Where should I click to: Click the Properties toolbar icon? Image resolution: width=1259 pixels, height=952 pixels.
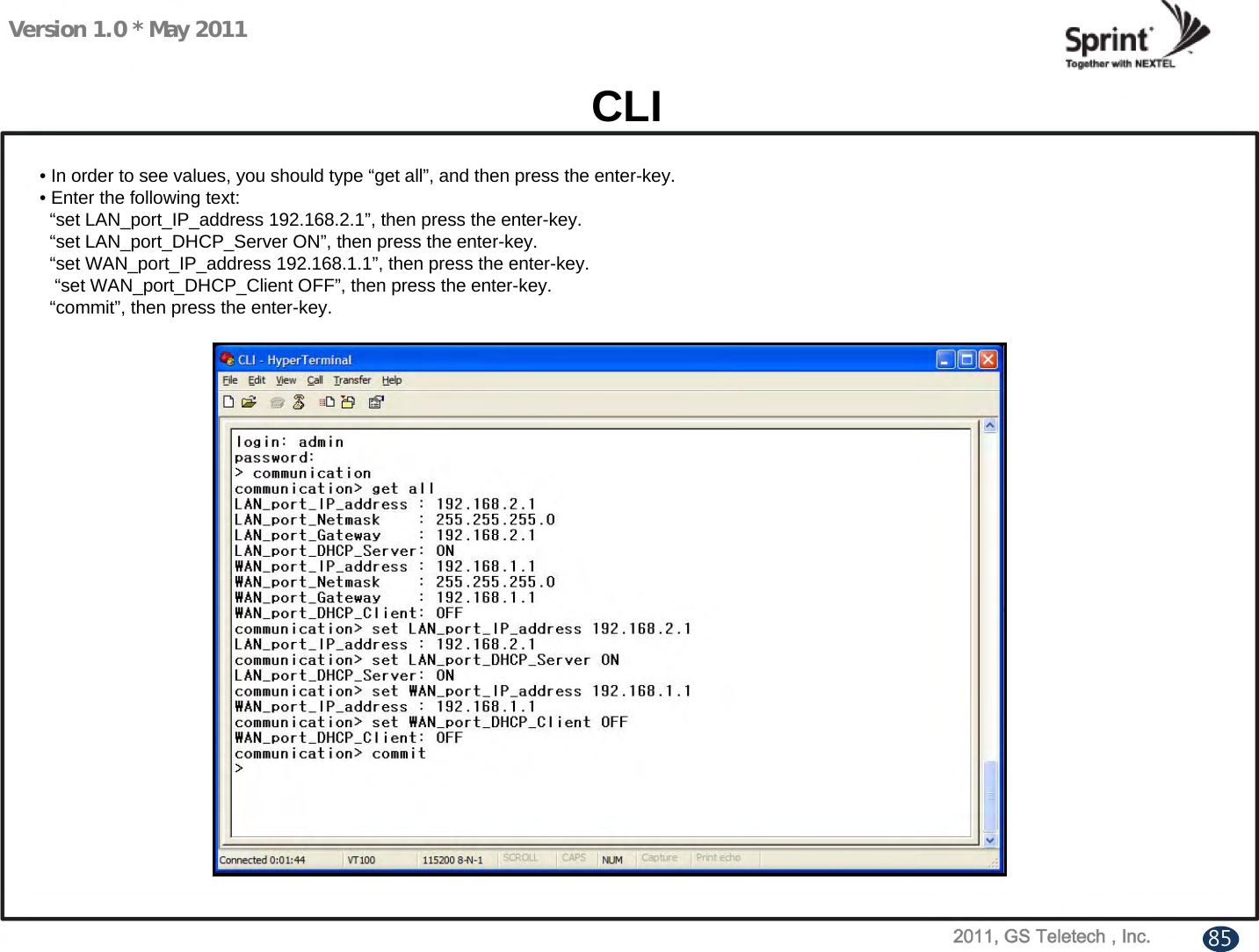(x=377, y=402)
